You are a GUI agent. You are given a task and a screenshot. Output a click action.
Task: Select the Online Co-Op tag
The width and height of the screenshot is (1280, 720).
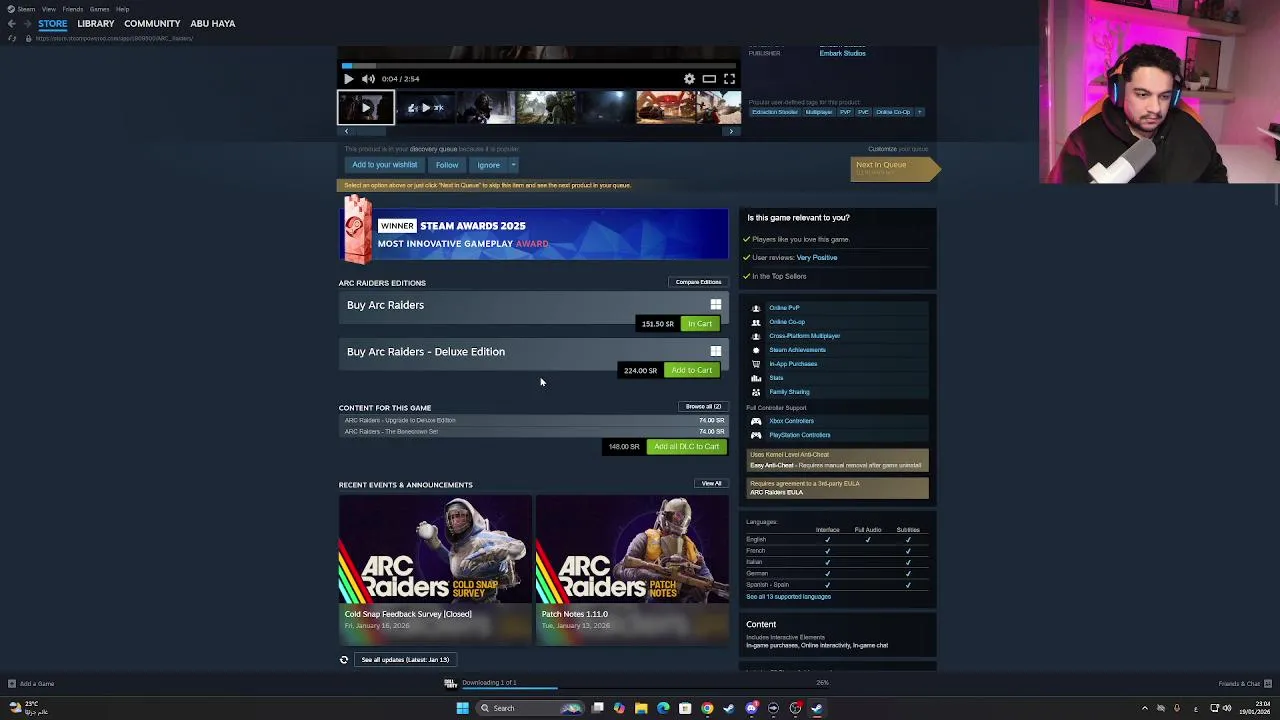click(893, 112)
